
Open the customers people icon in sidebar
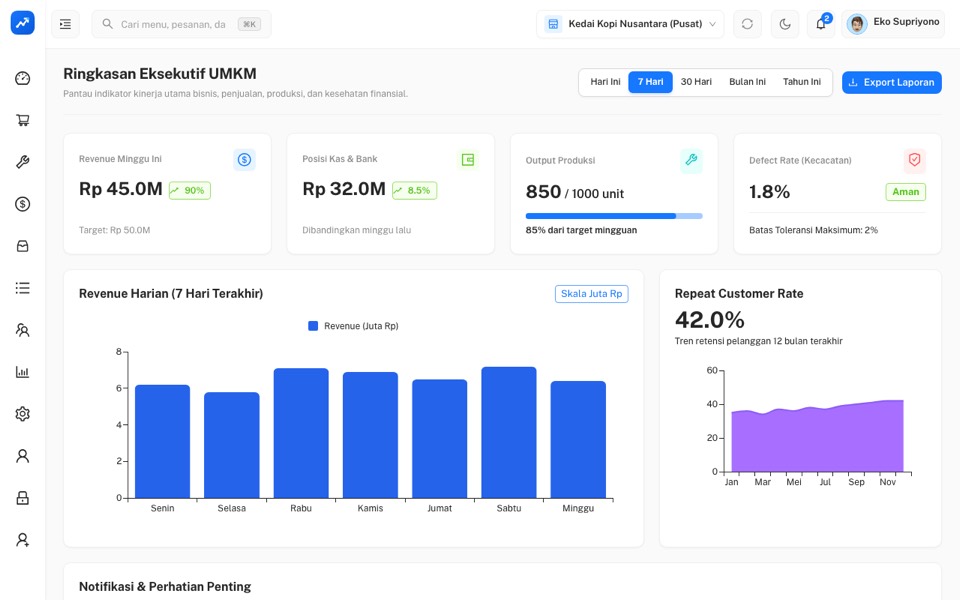point(23,330)
